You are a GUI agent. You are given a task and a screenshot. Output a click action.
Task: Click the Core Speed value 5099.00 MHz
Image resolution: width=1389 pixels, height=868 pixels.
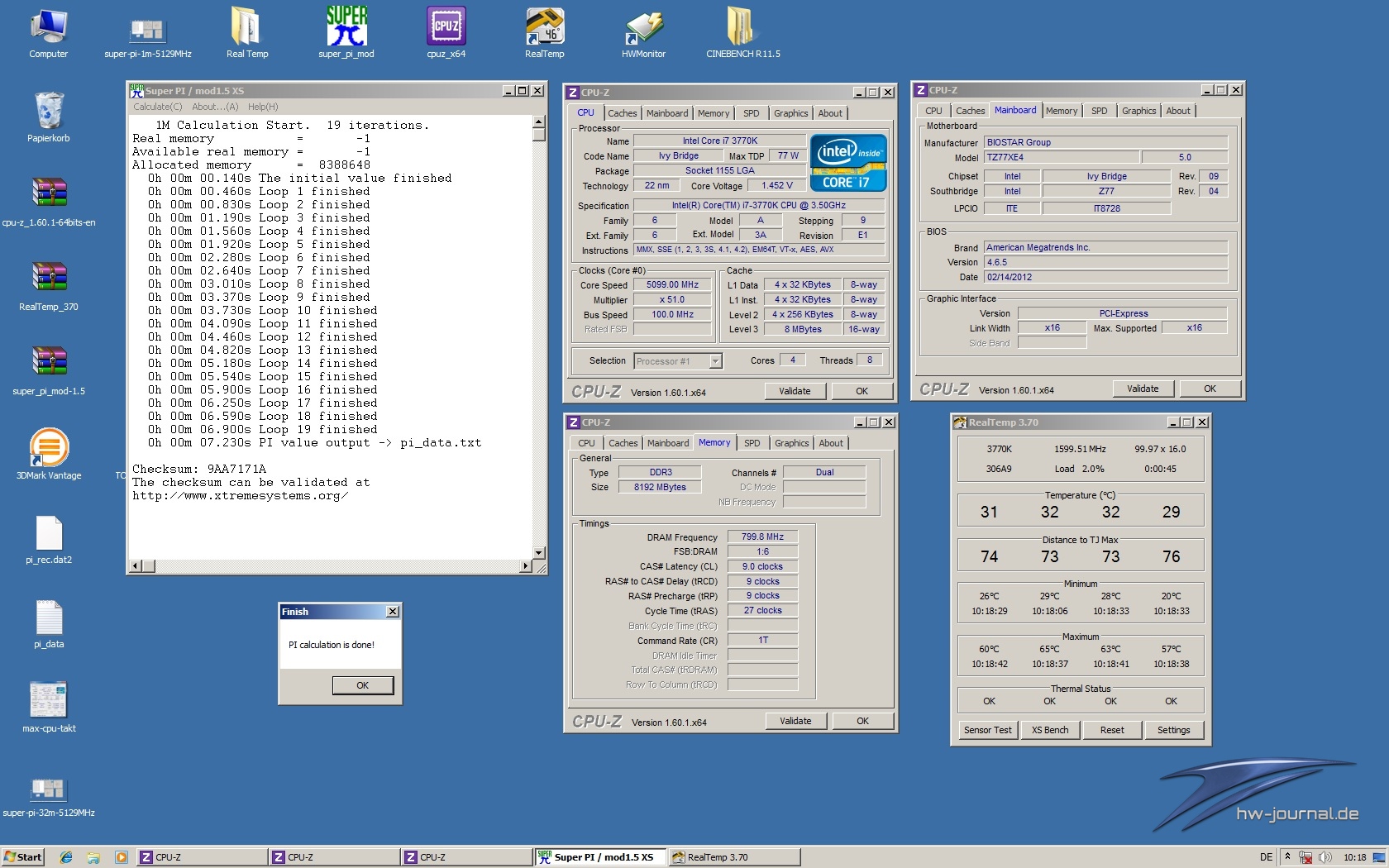click(x=672, y=284)
